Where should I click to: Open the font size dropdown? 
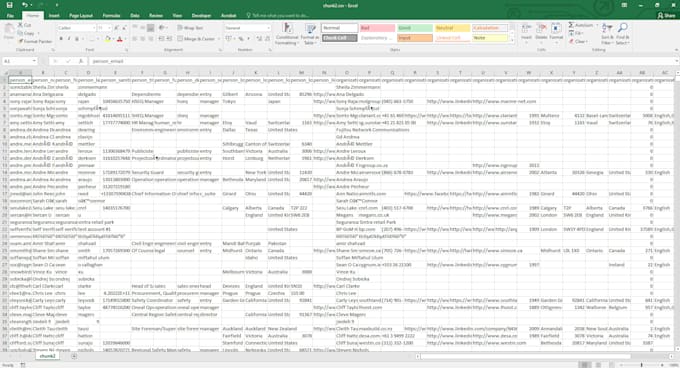109,28
